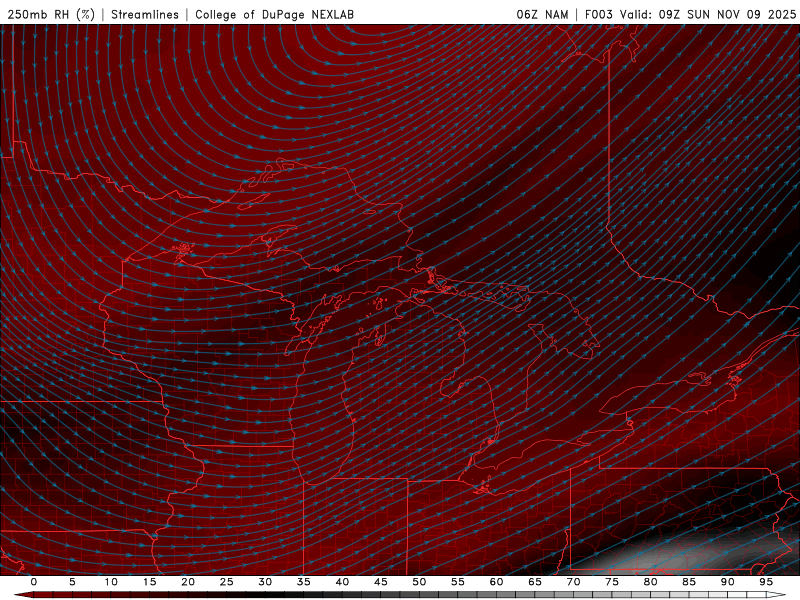Select the "Valid:" label in header
The image size is (800, 600).
pyautogui.click(x=636, y=14)
